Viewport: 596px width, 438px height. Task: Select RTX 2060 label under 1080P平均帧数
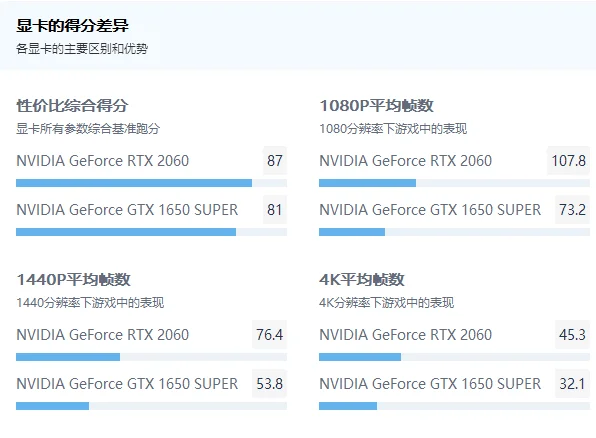[406, 161]
